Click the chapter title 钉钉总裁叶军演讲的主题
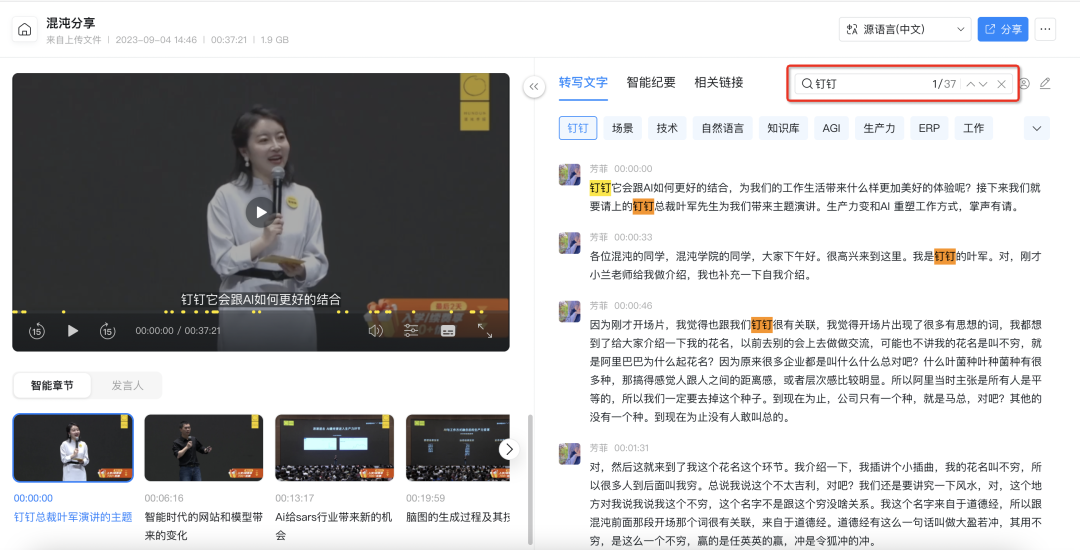1080x550 pixels. (73, 517)
